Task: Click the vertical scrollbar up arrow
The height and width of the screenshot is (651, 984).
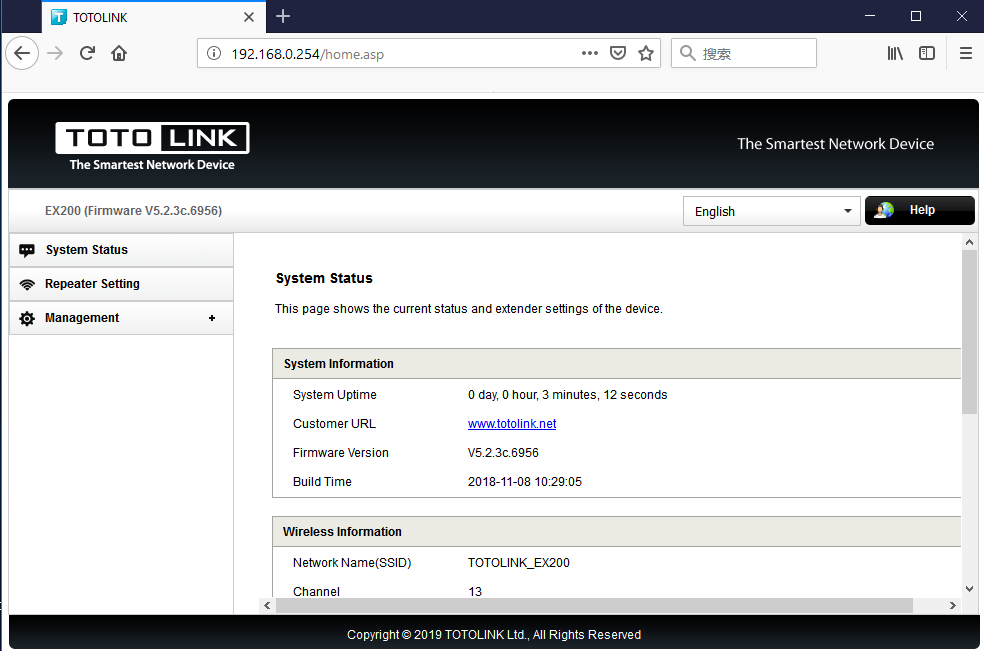Action: click(x=970, y=242)
